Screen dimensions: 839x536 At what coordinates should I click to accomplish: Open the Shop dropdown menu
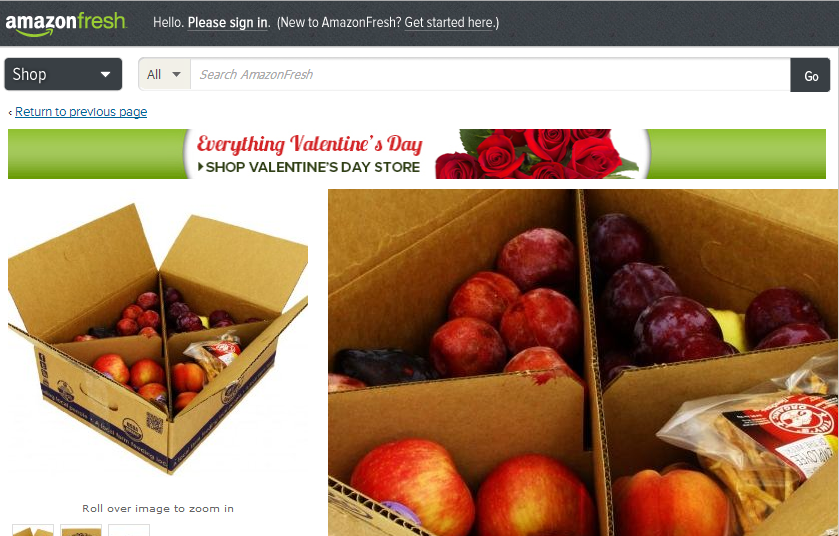pos(63,74)
